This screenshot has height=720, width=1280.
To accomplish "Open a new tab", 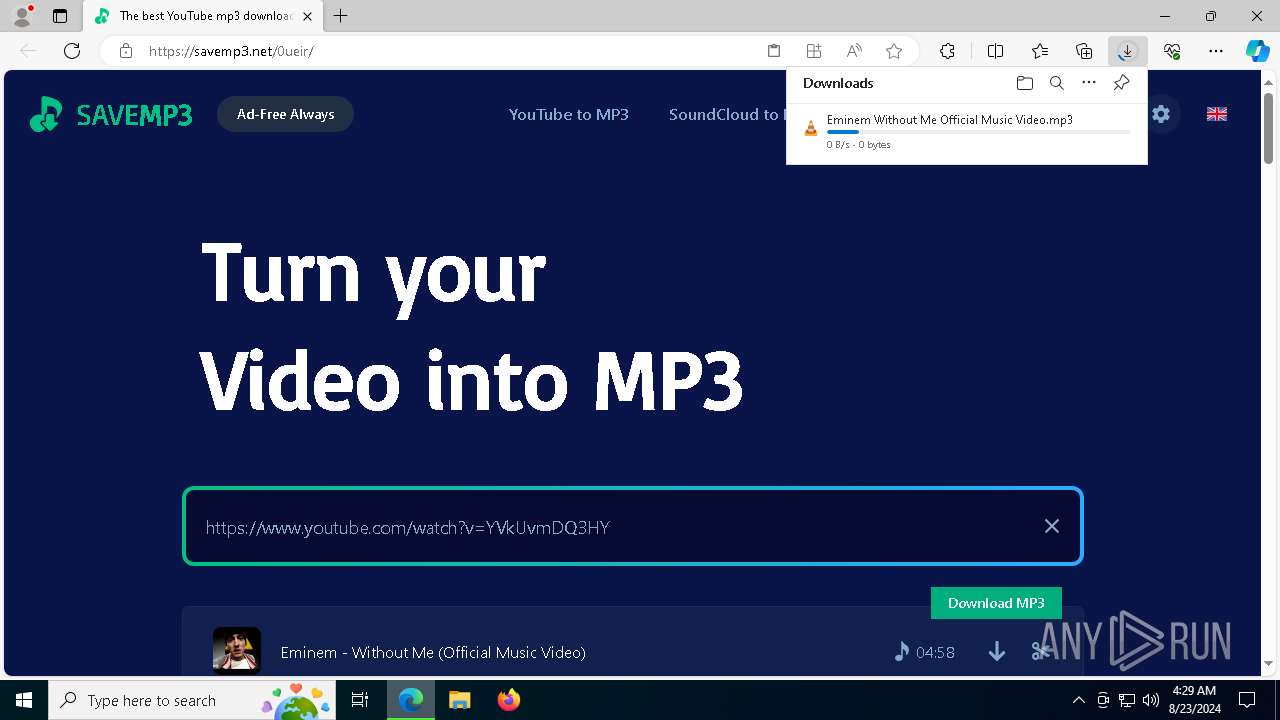I will click(341, 16).
